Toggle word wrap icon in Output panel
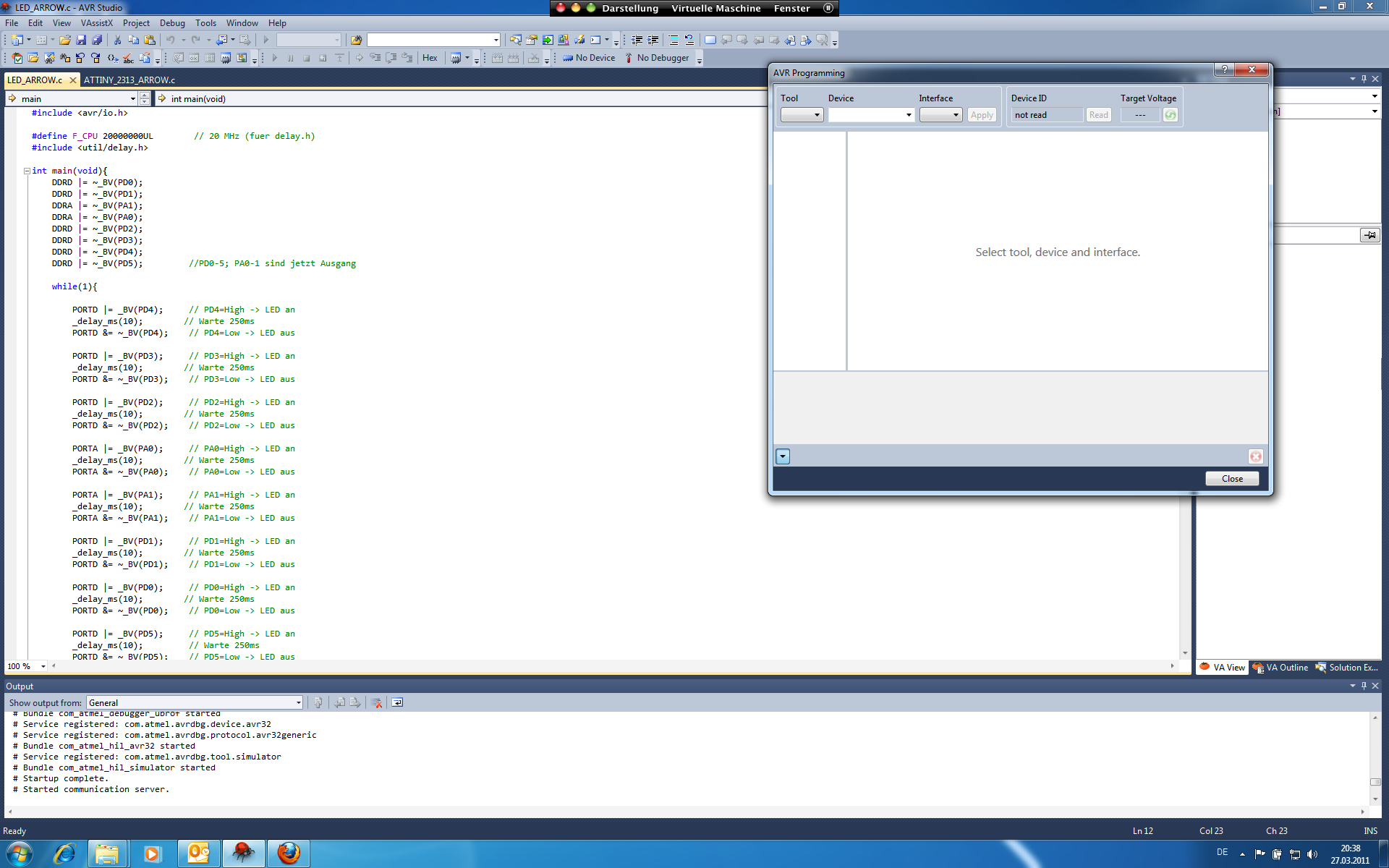 397,702
